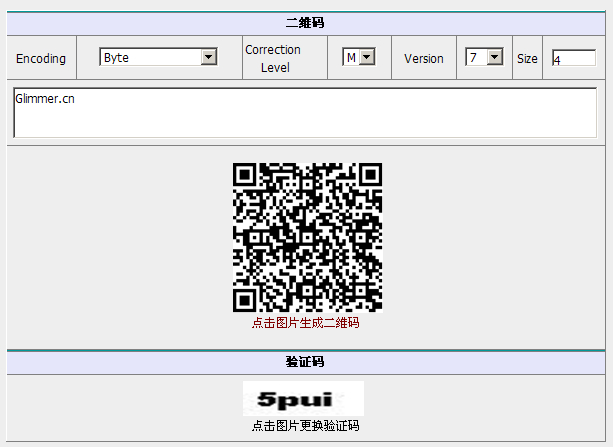Click the Glimmer.cn text area
613x447 pixels.
(305, 113)
